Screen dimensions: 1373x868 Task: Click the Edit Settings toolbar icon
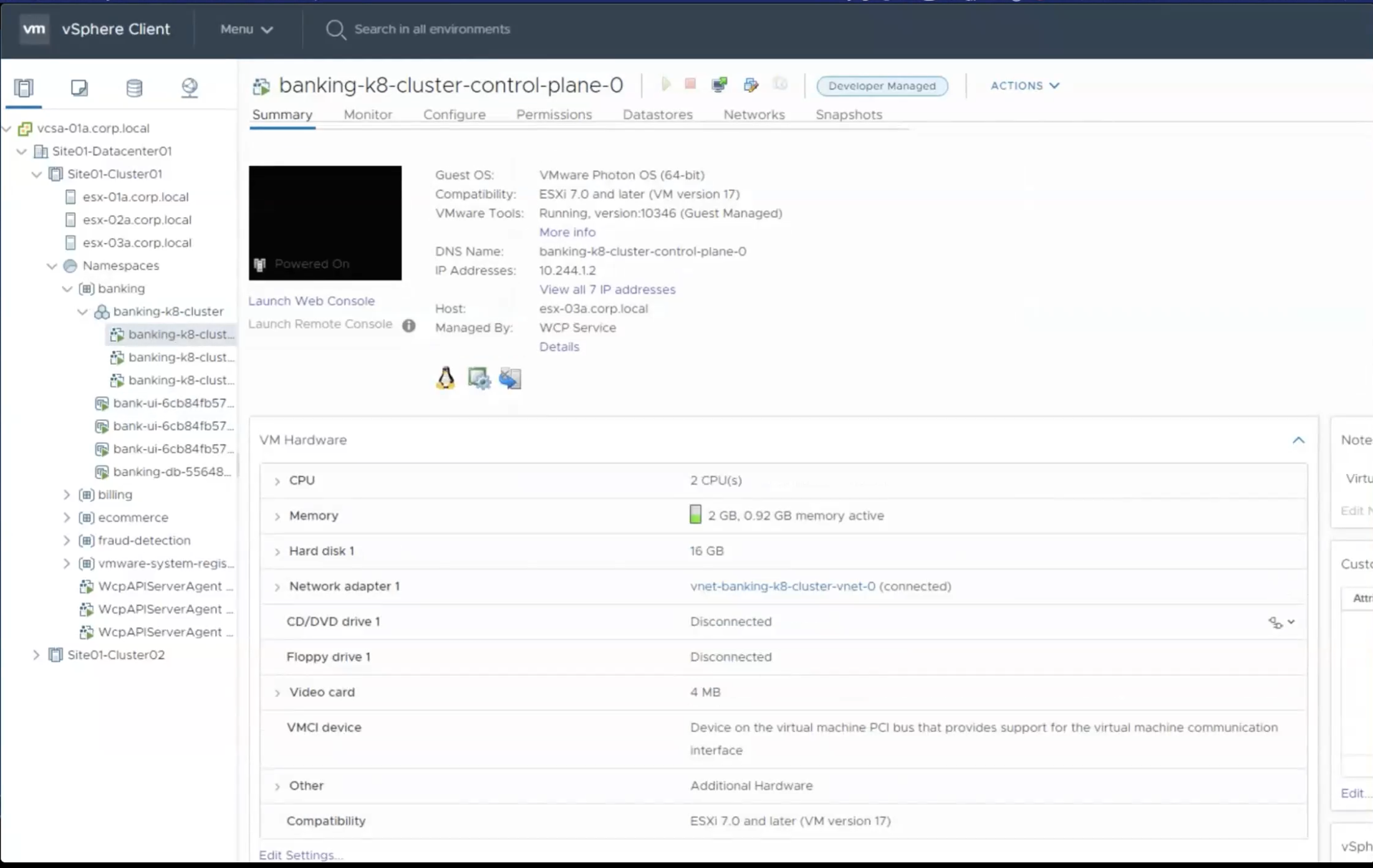click(751, 85)
